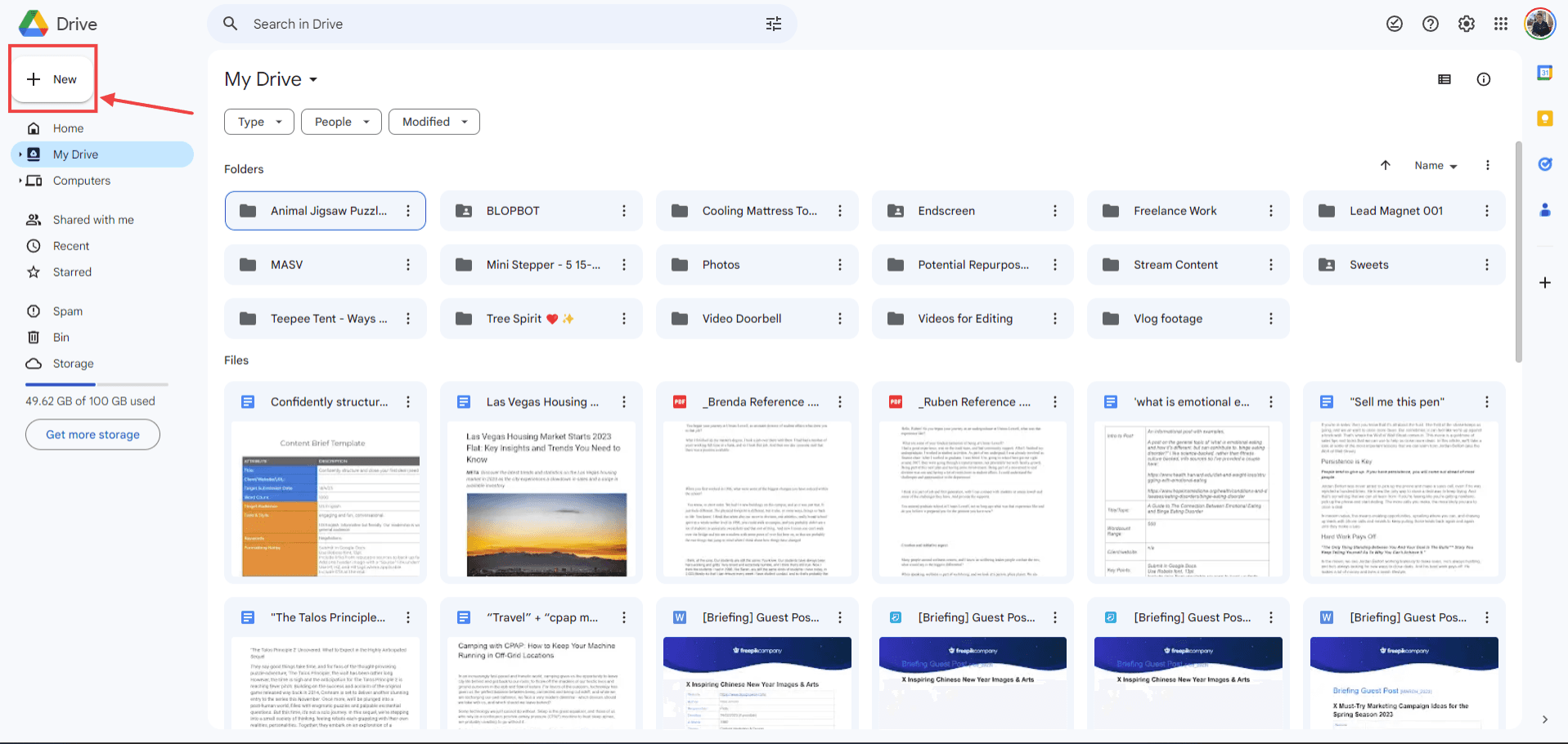Show the side panel chevron
1568x744 pixels.
coord(1545,719)
